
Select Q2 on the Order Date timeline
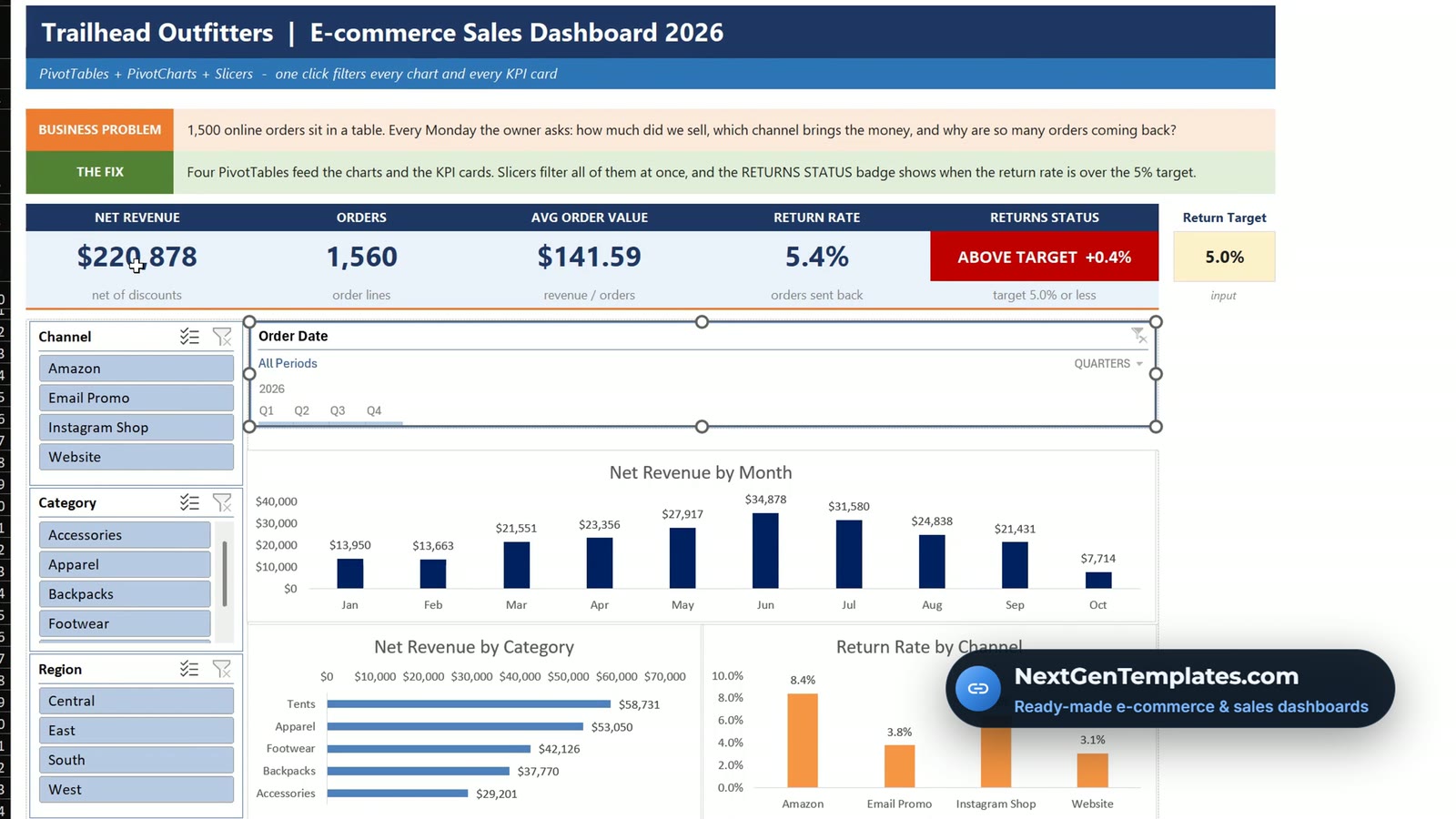[x=302, y=410]
